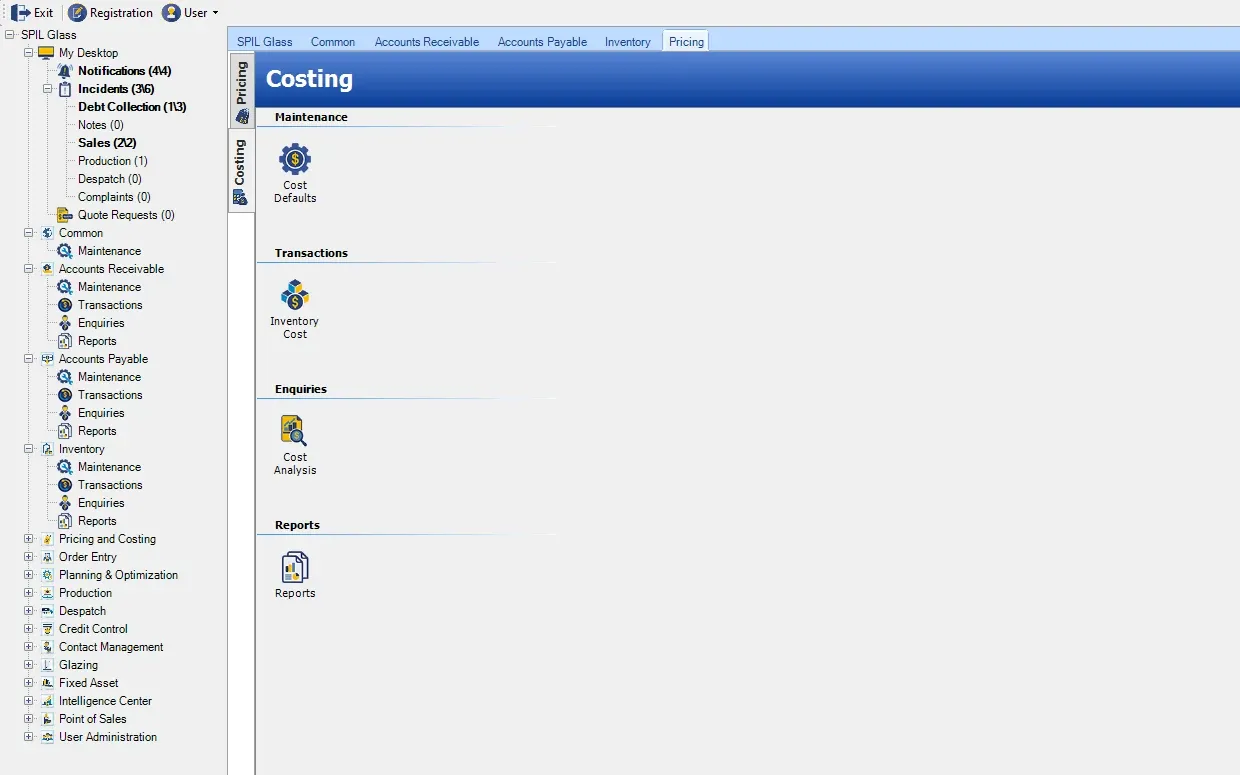Image resolution: width=1240 pixels, height=775 pixels.
Task: Select User Administration in the tree
Action: tap(108, 737)
